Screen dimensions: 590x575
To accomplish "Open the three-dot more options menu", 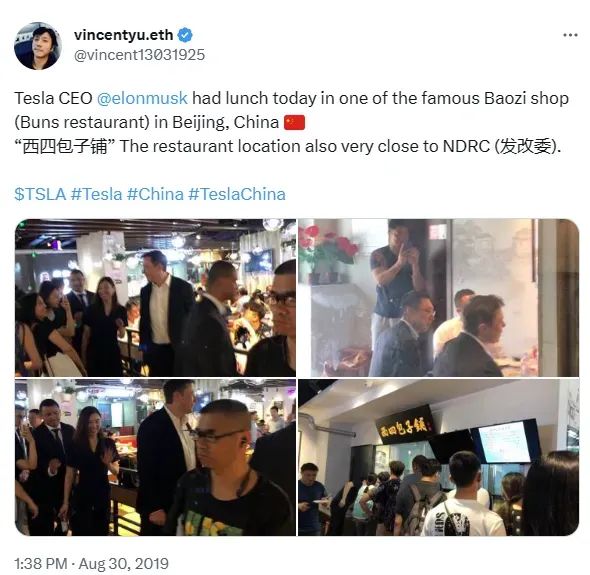I will (570, 35).
